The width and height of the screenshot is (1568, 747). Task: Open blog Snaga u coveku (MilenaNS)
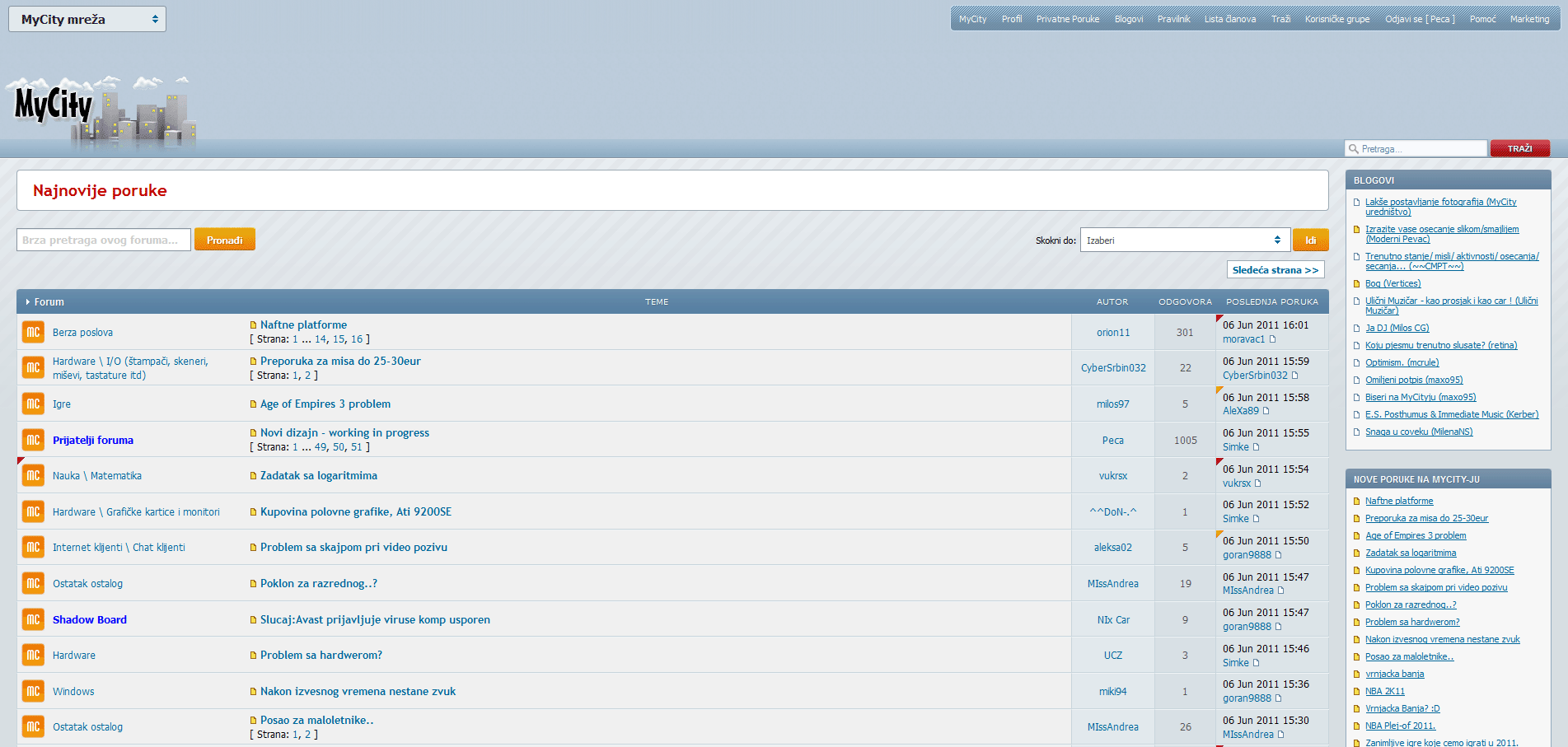tap(1419, 432)
